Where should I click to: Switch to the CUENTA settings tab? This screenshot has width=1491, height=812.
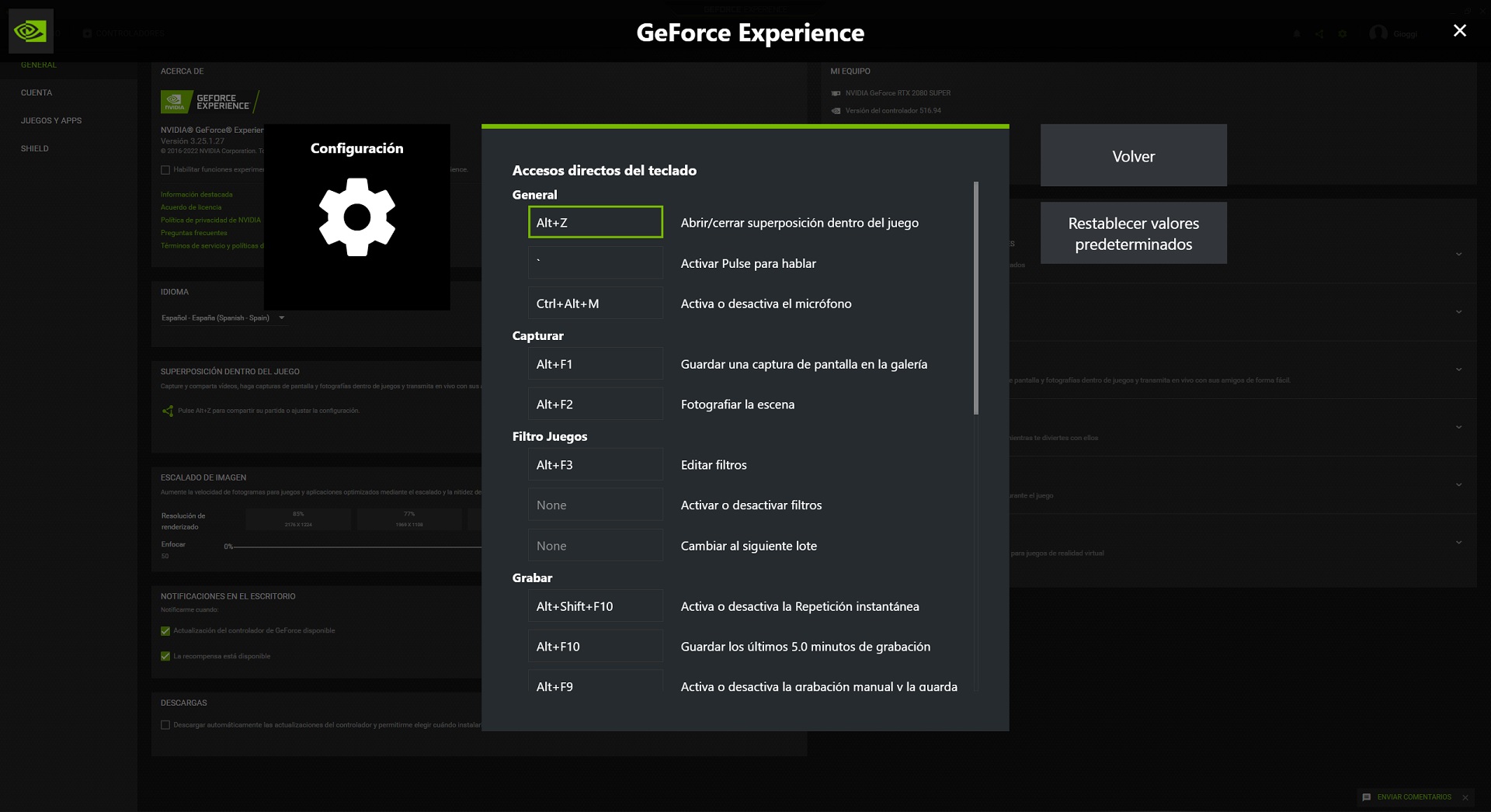pyautogui.click(x=36, y=93)
